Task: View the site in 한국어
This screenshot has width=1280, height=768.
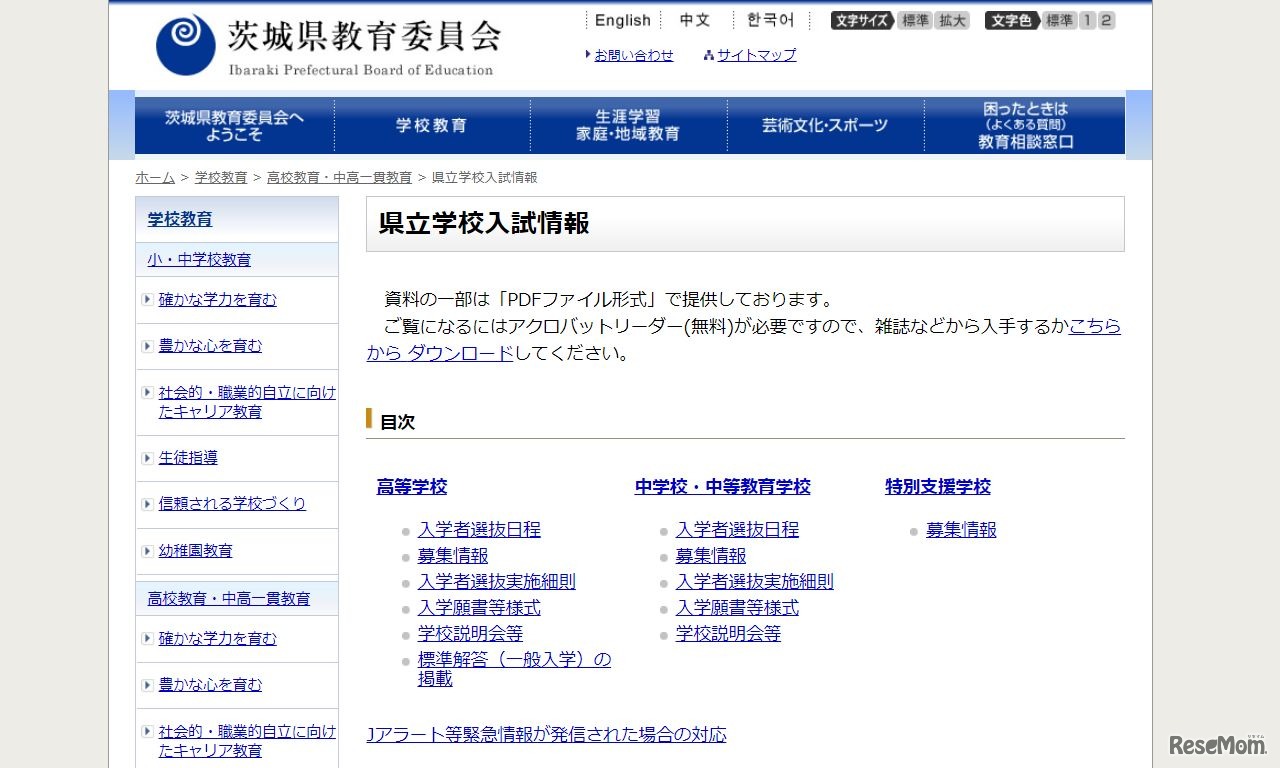Action: 769,19
